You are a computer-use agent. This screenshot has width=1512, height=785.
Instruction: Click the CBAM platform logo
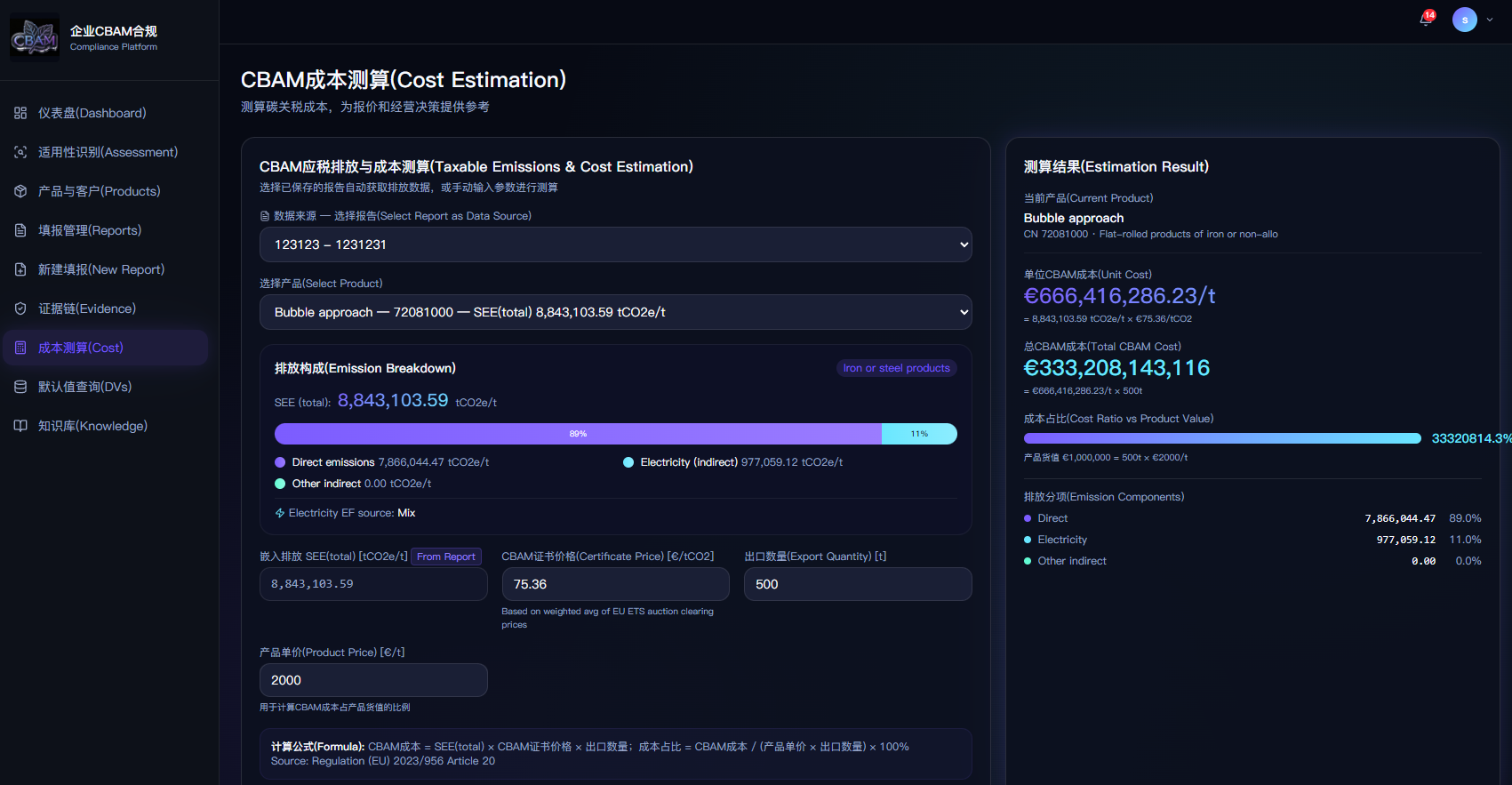coord(35,38)
